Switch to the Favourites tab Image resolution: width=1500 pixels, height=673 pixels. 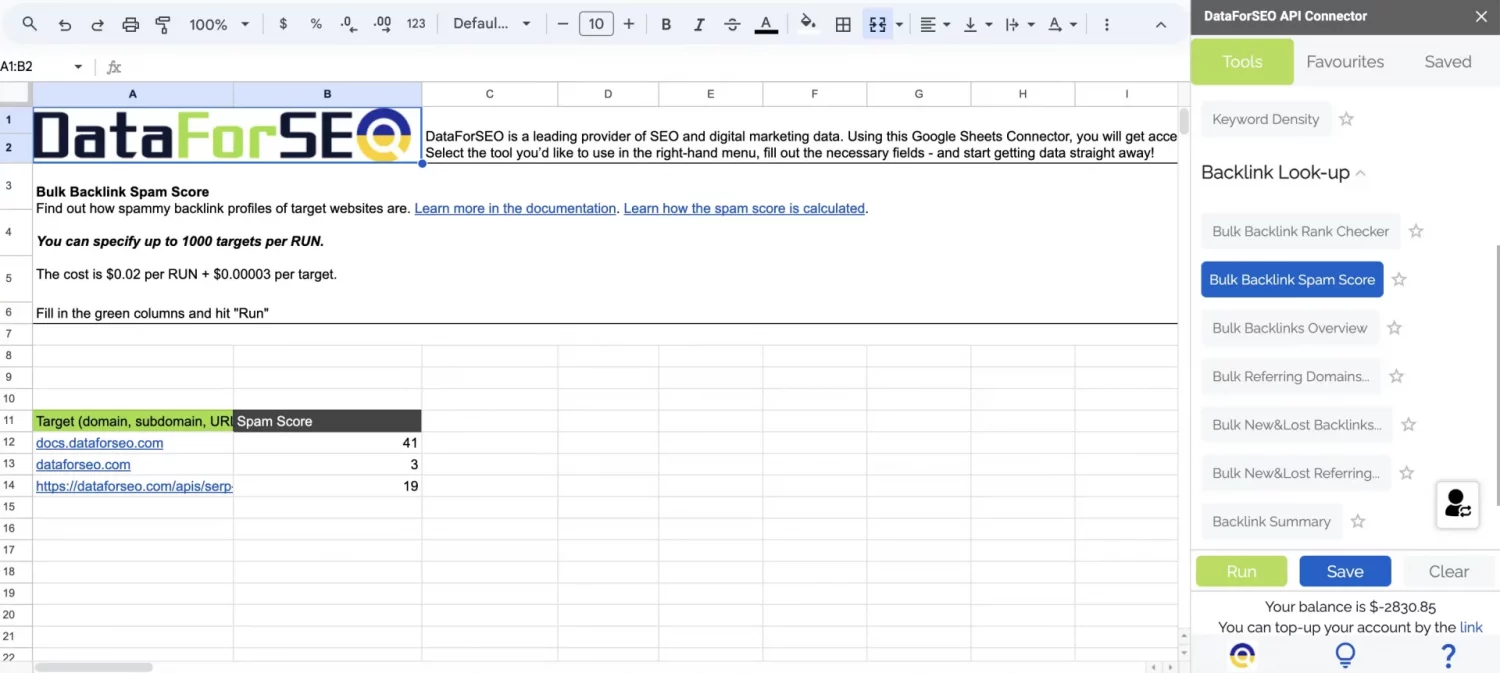tap(1345, 61)
